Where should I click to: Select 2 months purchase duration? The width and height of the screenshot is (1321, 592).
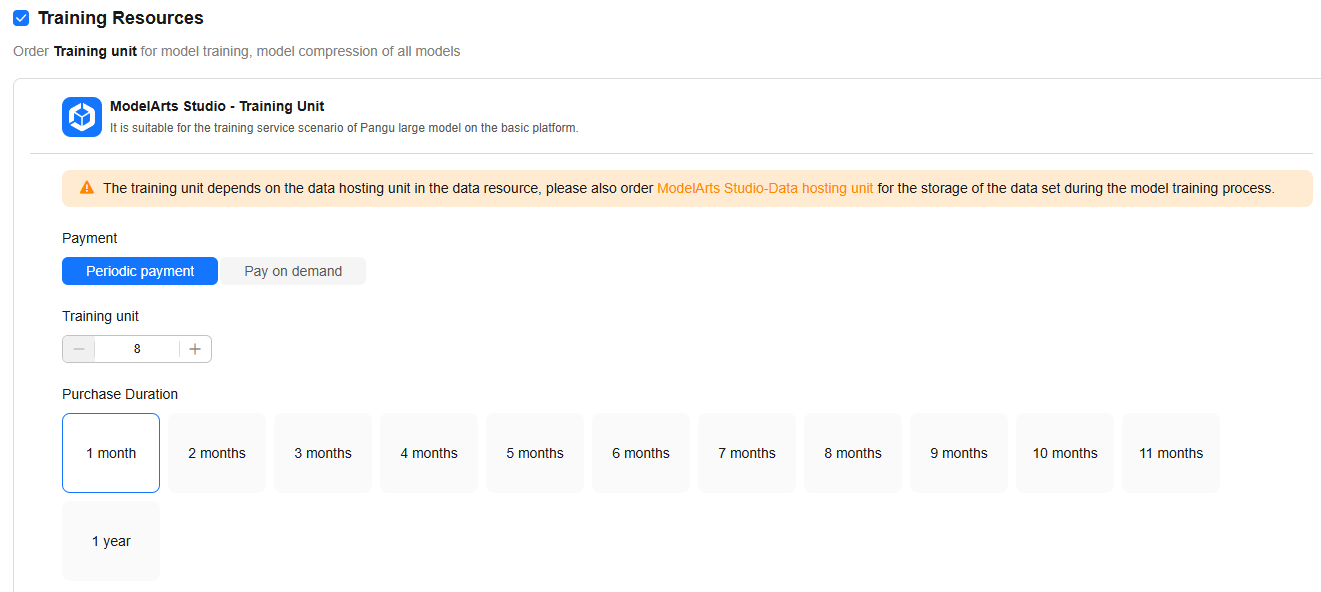[217, 453]
